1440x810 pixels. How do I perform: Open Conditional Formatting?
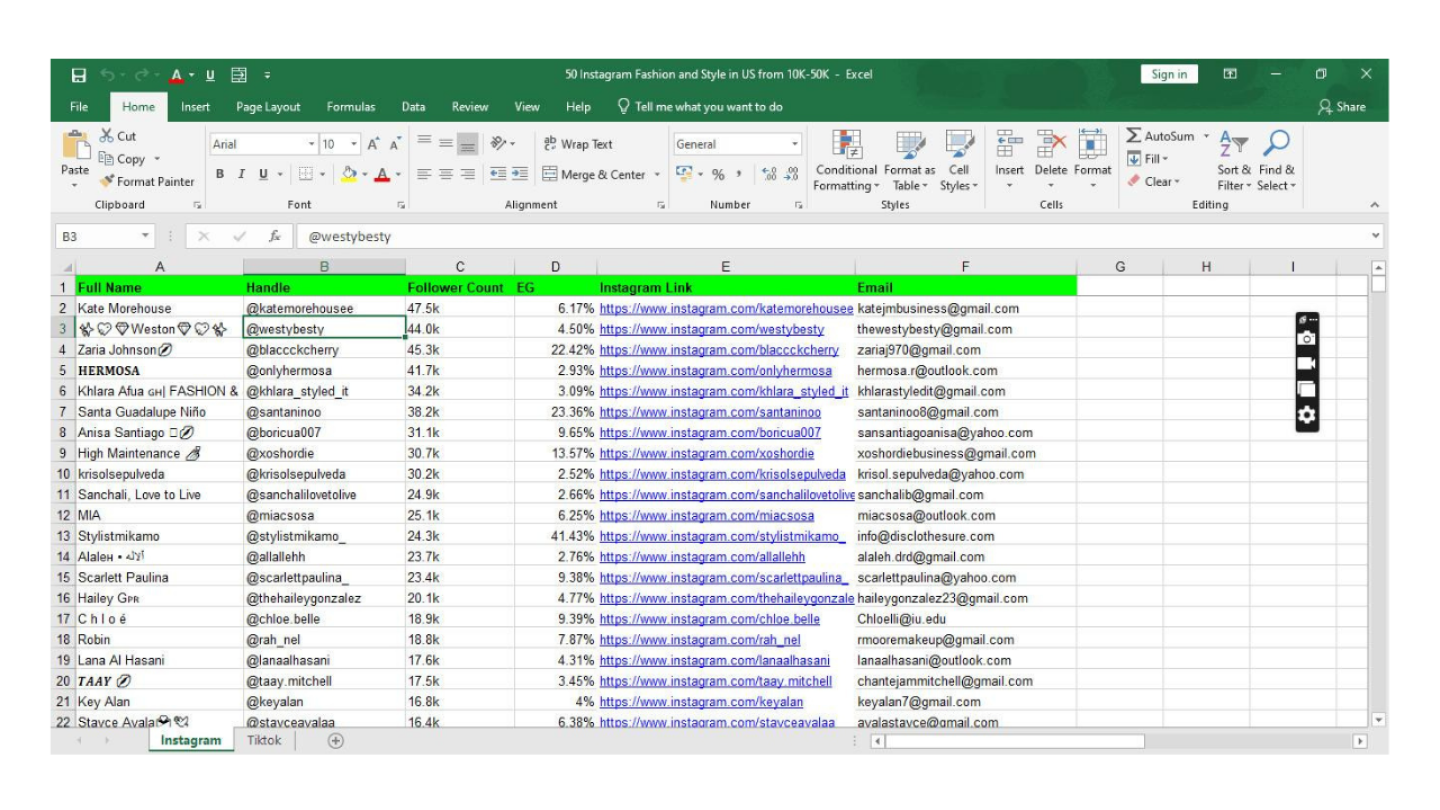[x=846, y=160]
